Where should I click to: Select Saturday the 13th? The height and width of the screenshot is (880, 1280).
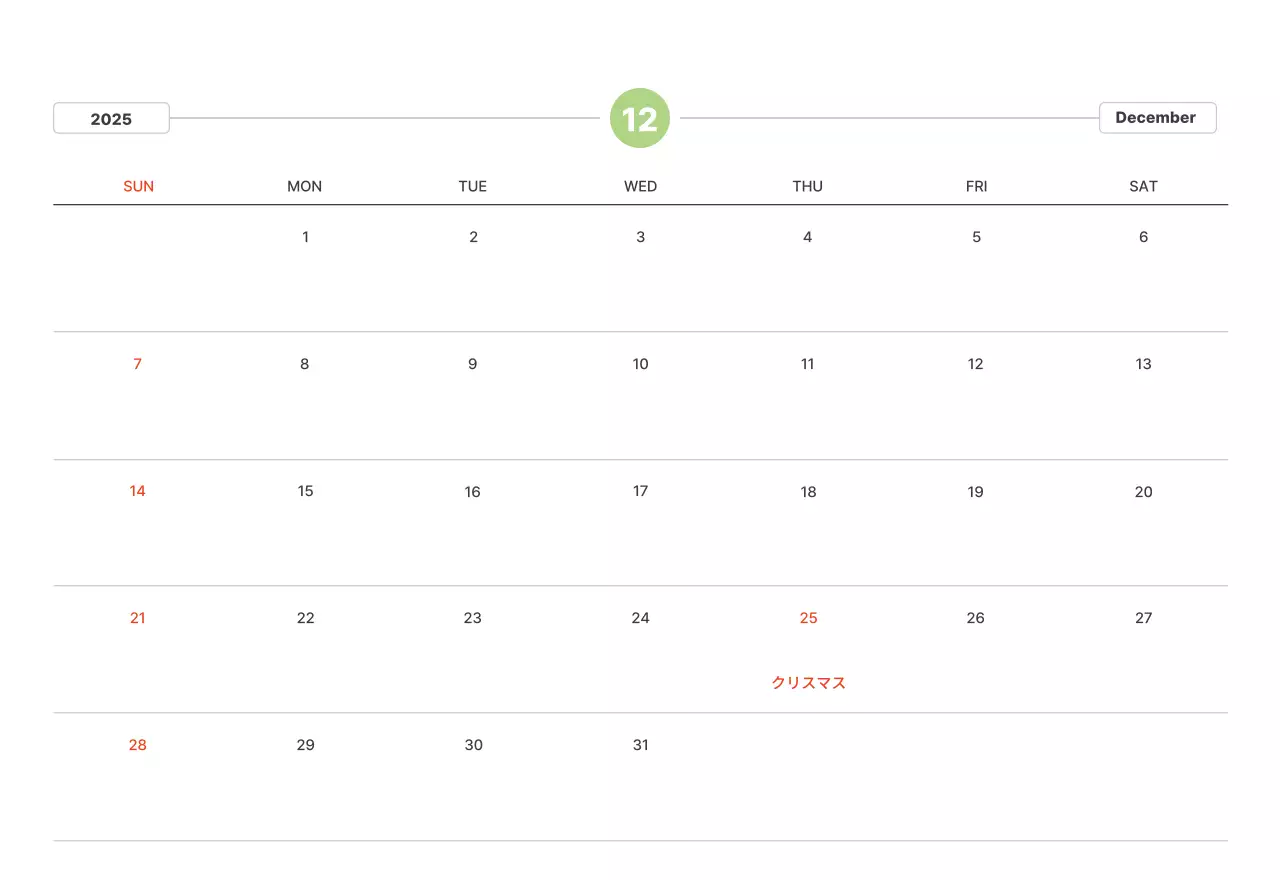point(1143,364)
